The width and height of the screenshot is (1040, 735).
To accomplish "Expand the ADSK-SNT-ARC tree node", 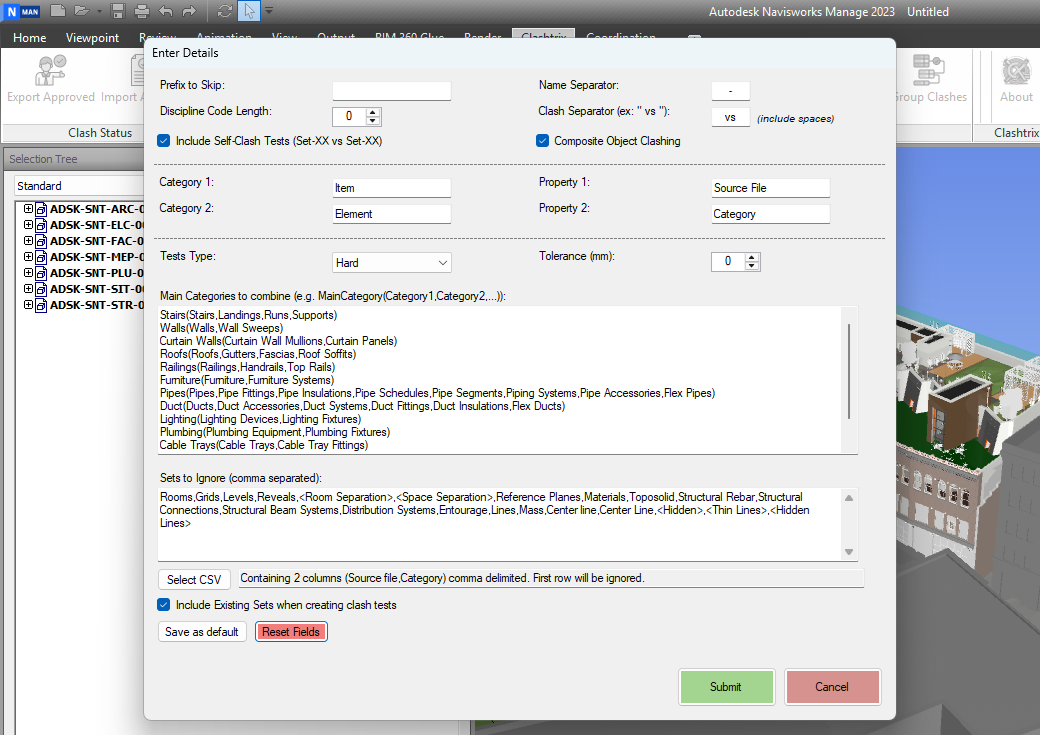I will tap(28, 208).
